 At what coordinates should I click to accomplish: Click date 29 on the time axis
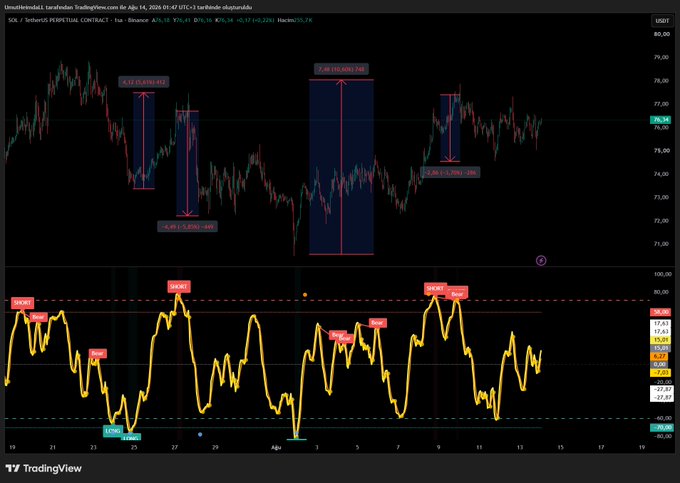point(215,447)
